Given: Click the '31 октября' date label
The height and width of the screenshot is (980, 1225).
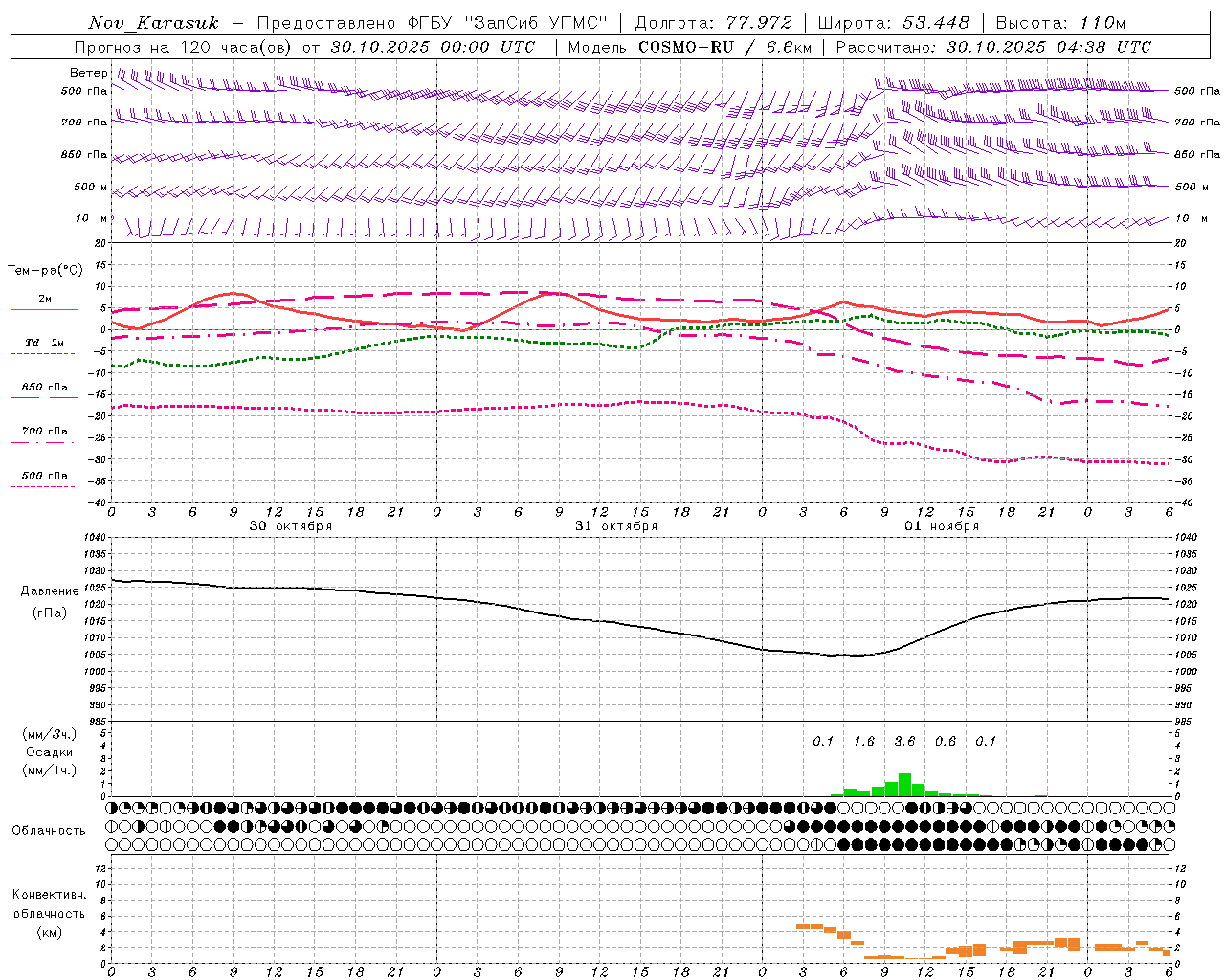Looking at the screenshot, I should coord(616,526).
